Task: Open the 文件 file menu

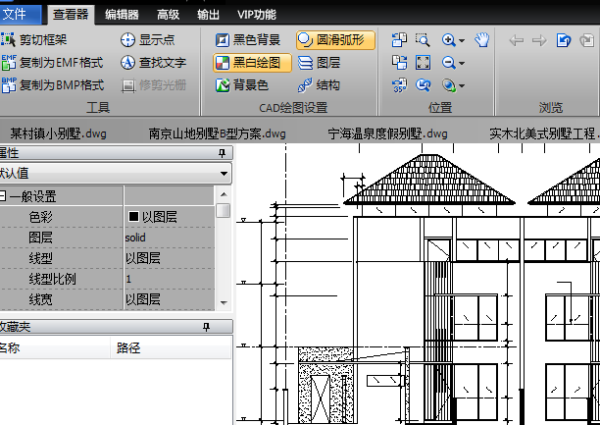Action: pos(20,15)
